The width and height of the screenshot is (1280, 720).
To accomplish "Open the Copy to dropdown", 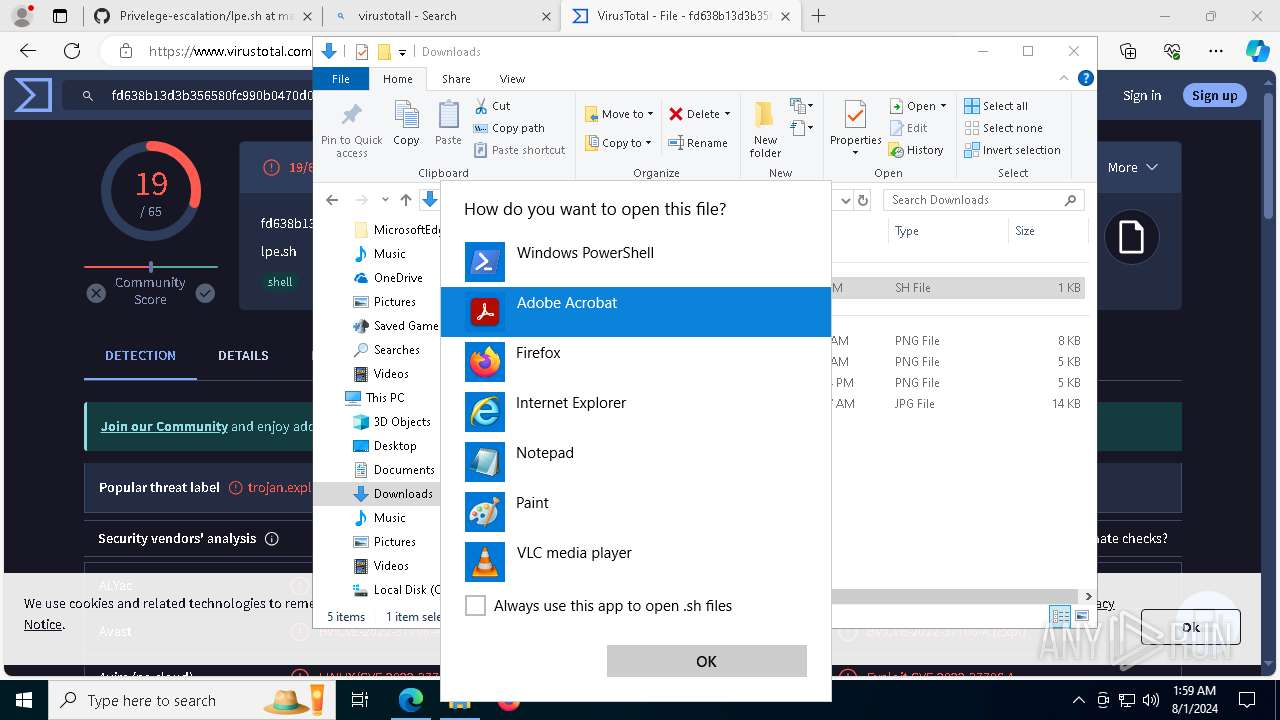I will coord(619,143).
